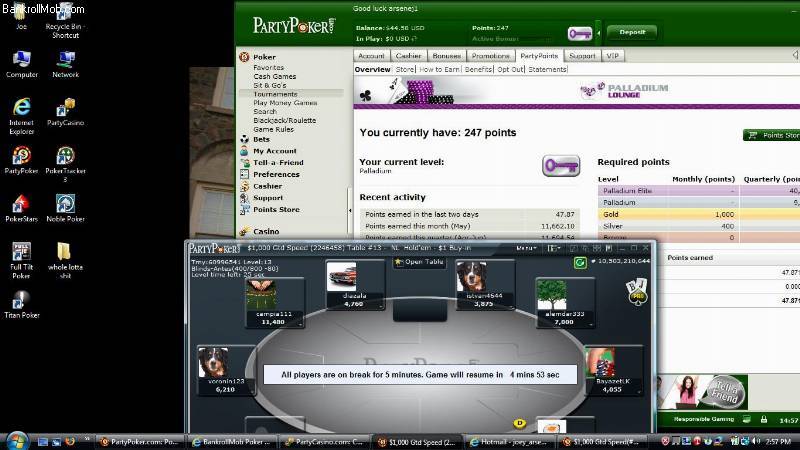Launch Firefox from quick launch bar

(70, 441)
